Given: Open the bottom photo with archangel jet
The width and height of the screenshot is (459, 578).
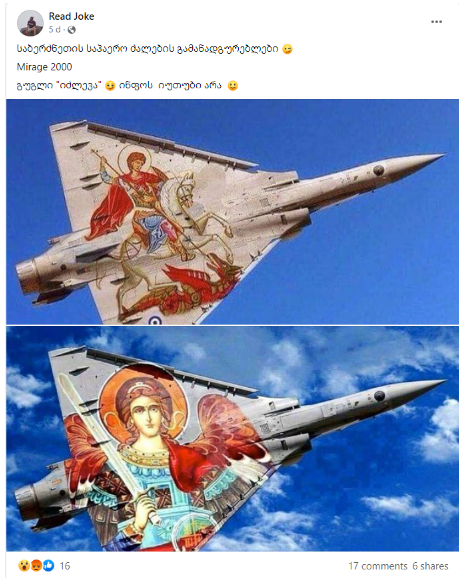Looking at the screenshot, I should tap(232, 439).
